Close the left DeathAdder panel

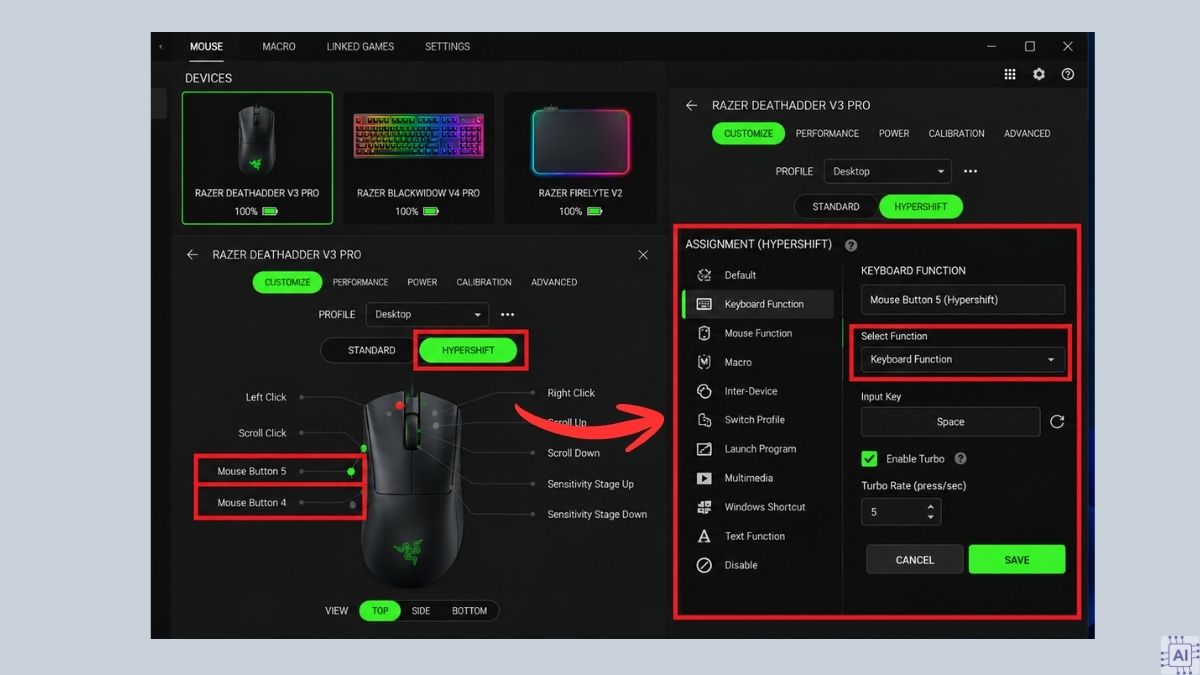(x=643, y=255)
